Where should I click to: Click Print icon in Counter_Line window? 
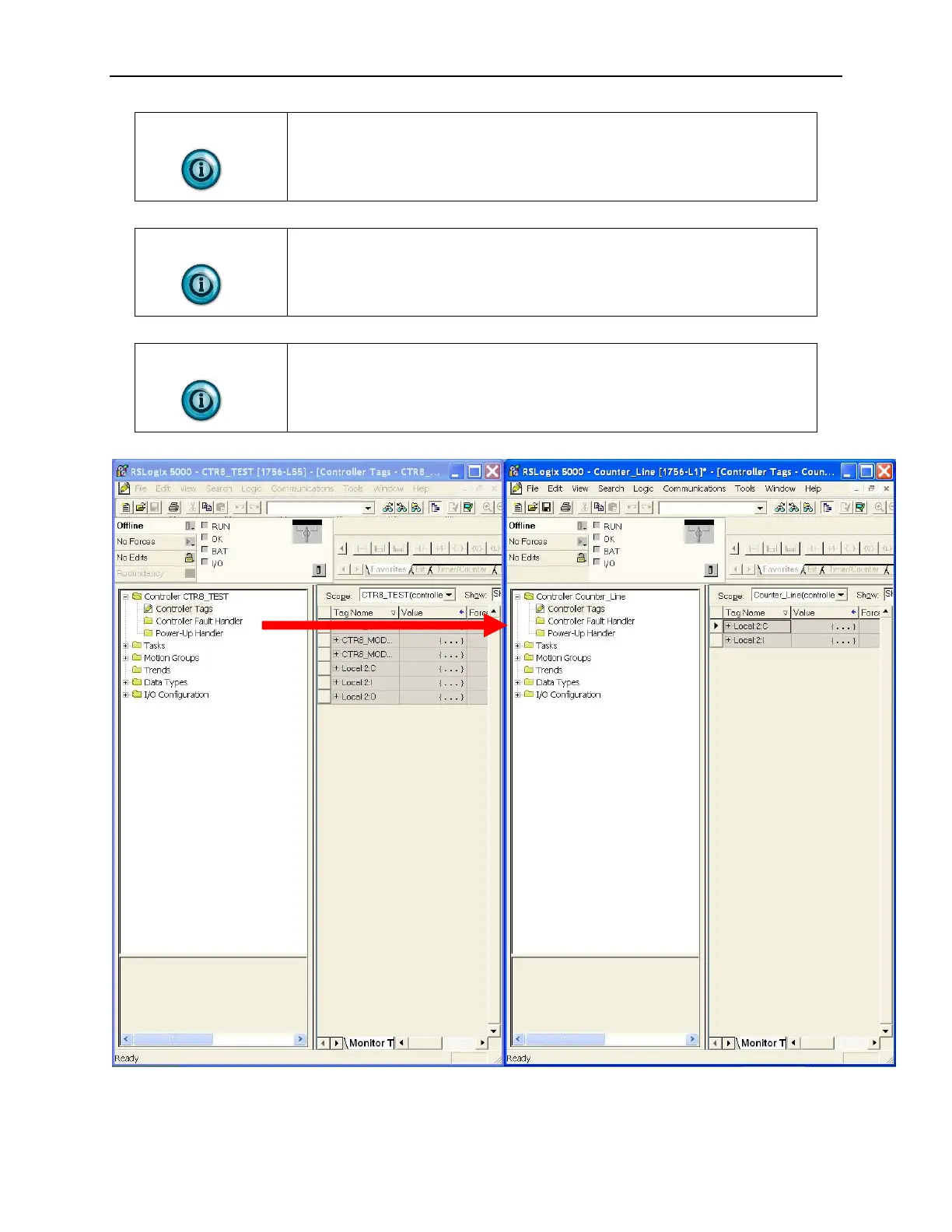(x=565, y=507)
